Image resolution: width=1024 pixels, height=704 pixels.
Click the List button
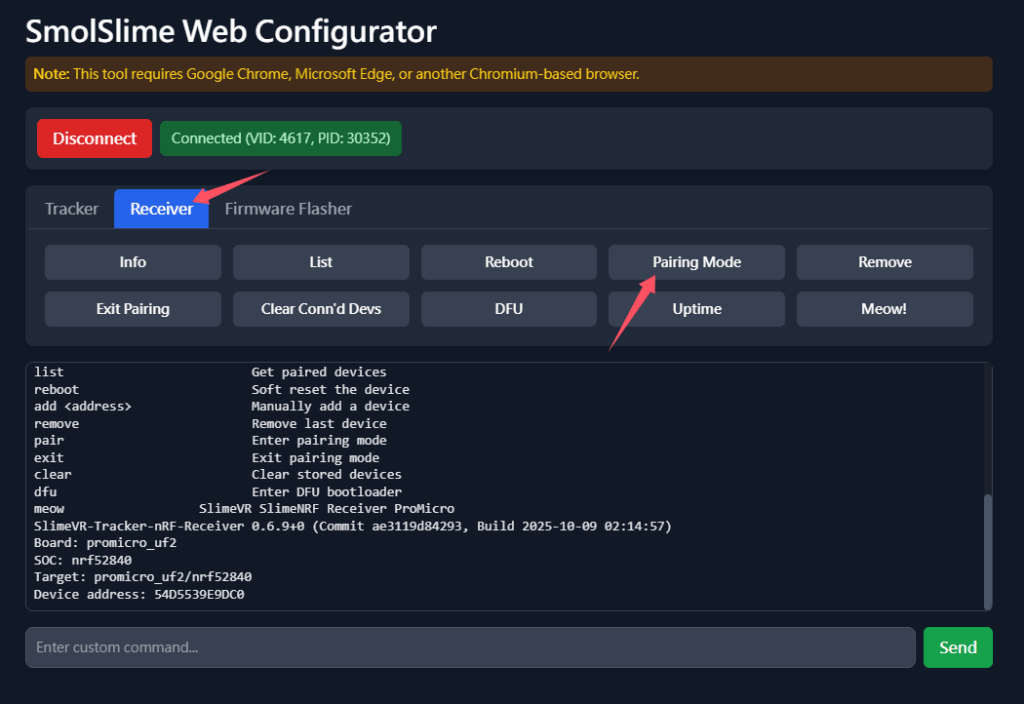321,262
